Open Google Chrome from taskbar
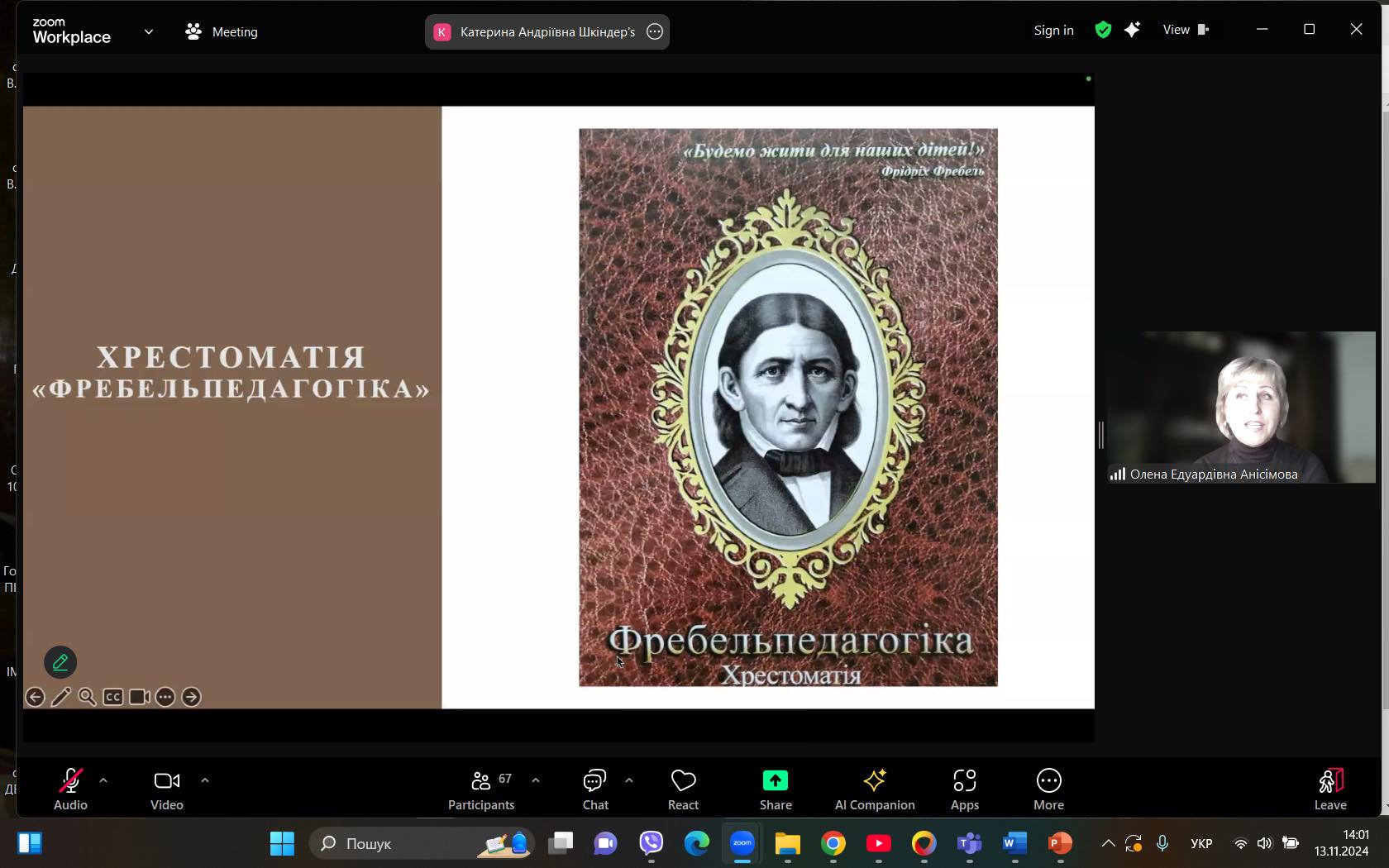This screenshot has width=1389, height=868. pos(833,843)
